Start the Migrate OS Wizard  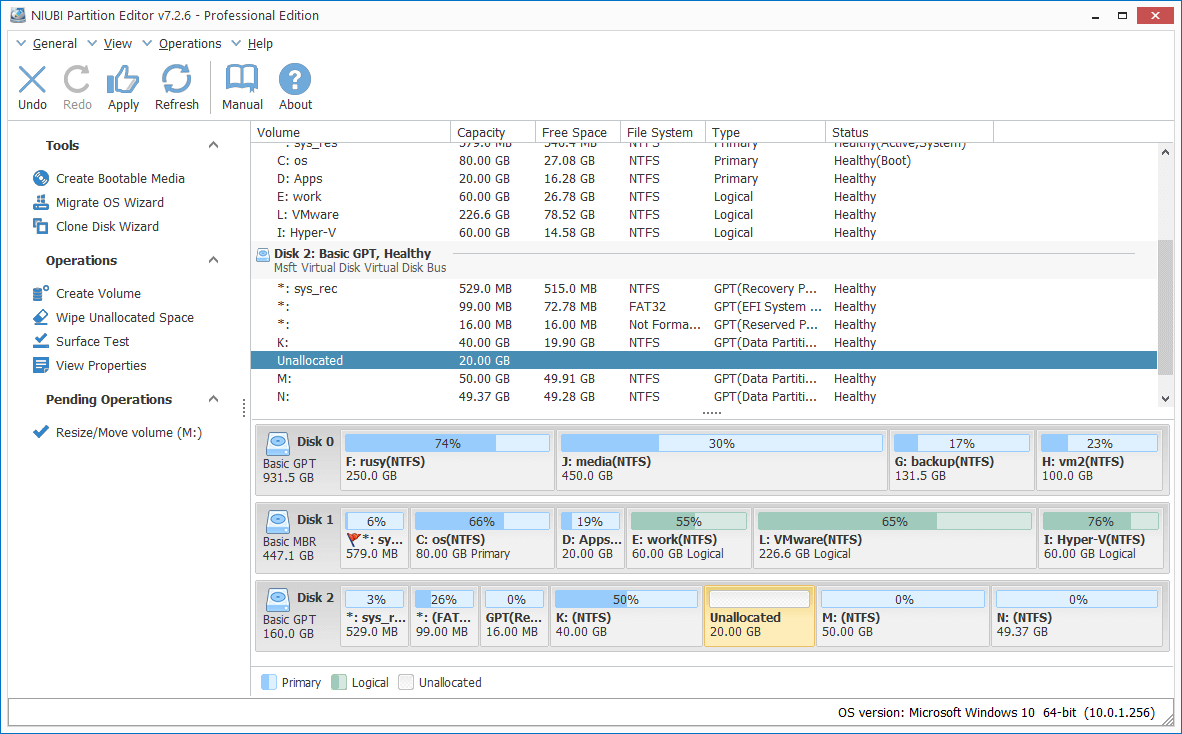click(109, 202)
